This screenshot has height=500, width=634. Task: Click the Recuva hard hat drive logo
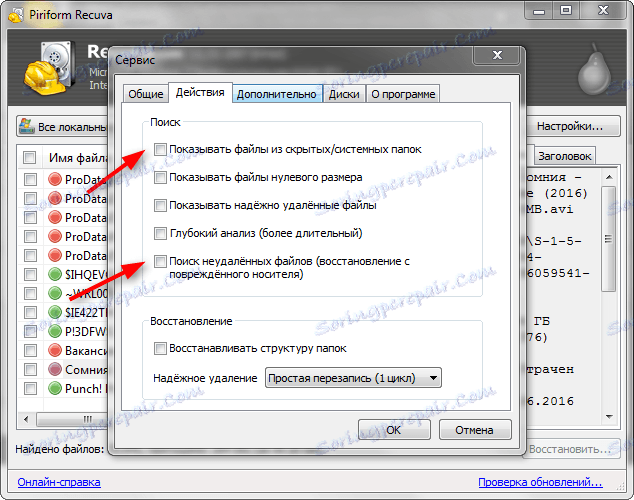(49, 68)
